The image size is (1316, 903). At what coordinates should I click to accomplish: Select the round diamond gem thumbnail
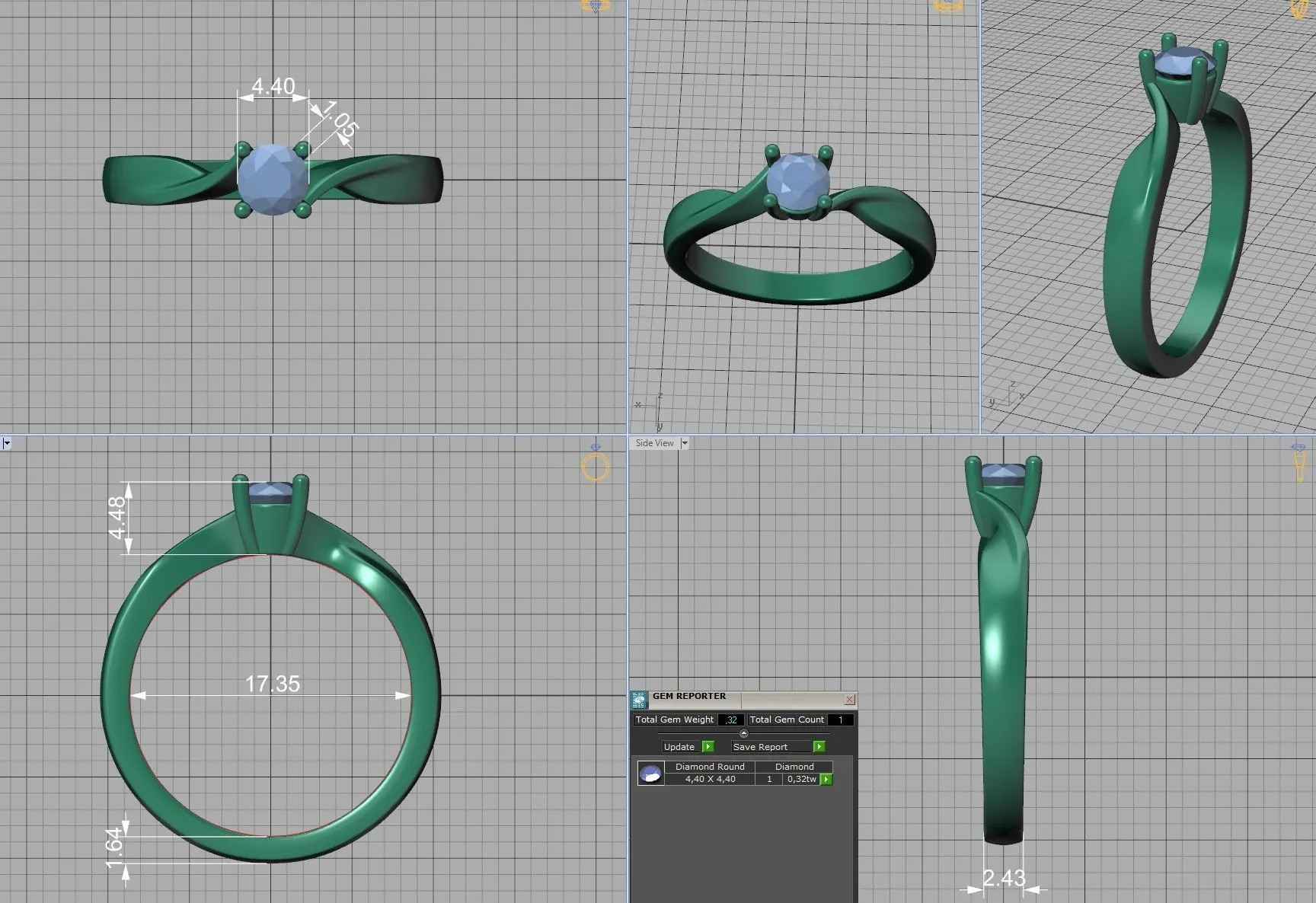(650, 774)
